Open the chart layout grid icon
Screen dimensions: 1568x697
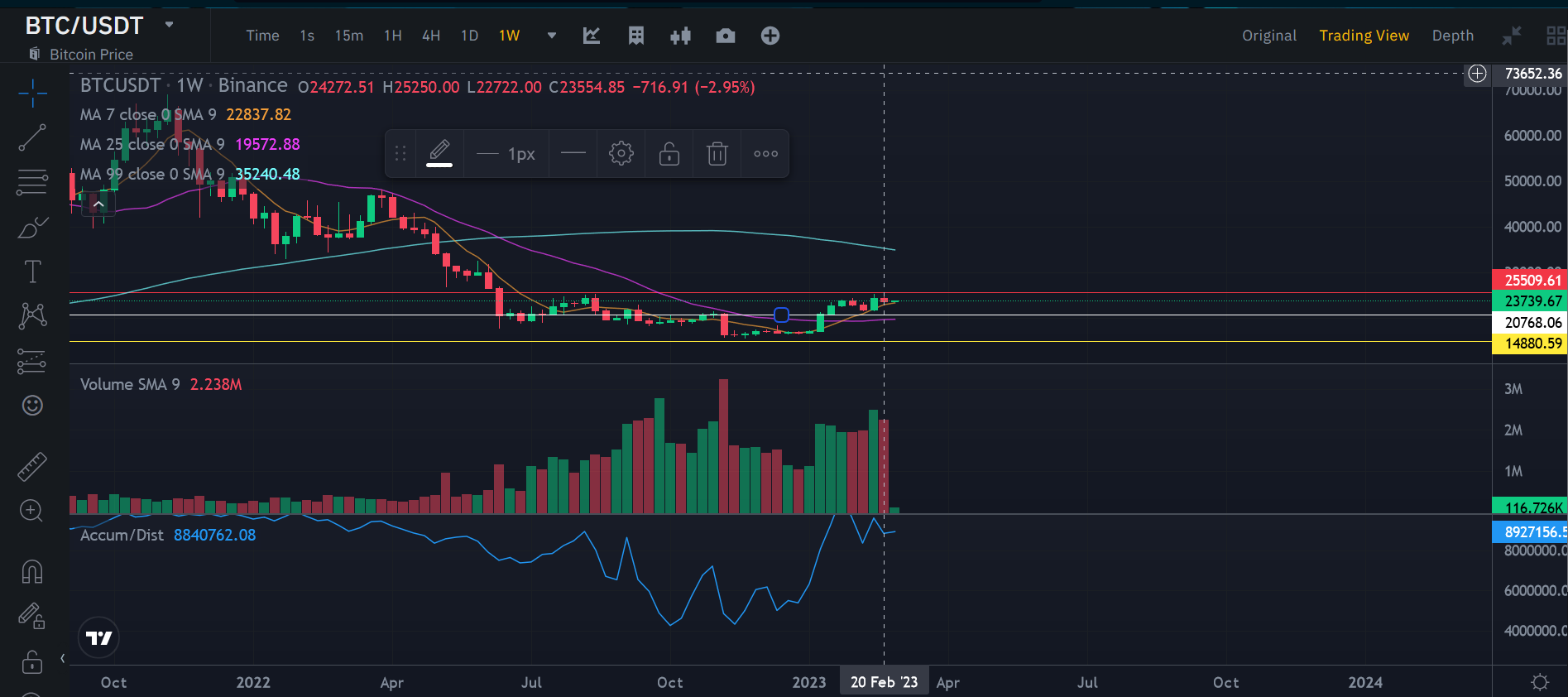coord(636,36)
